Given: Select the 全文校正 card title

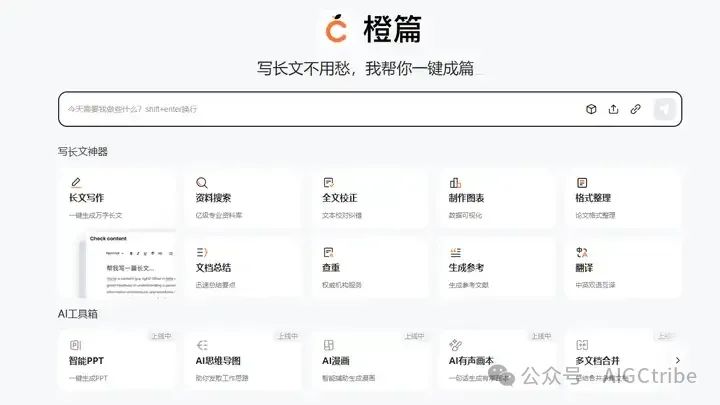Looking at the screenshot, I should click(x=340, y=198).
